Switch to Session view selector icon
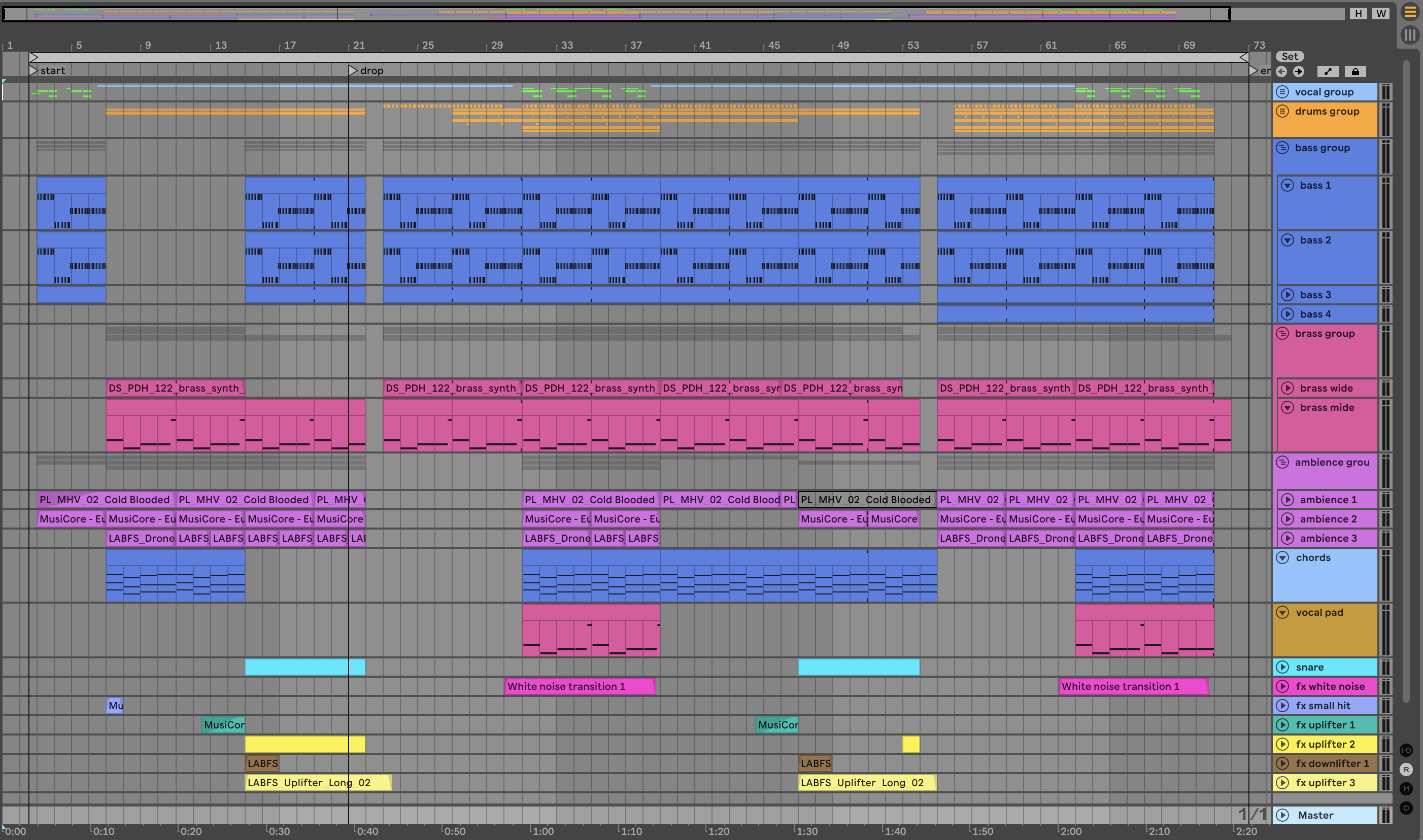1423x840 pixels. pos(1410,35)
